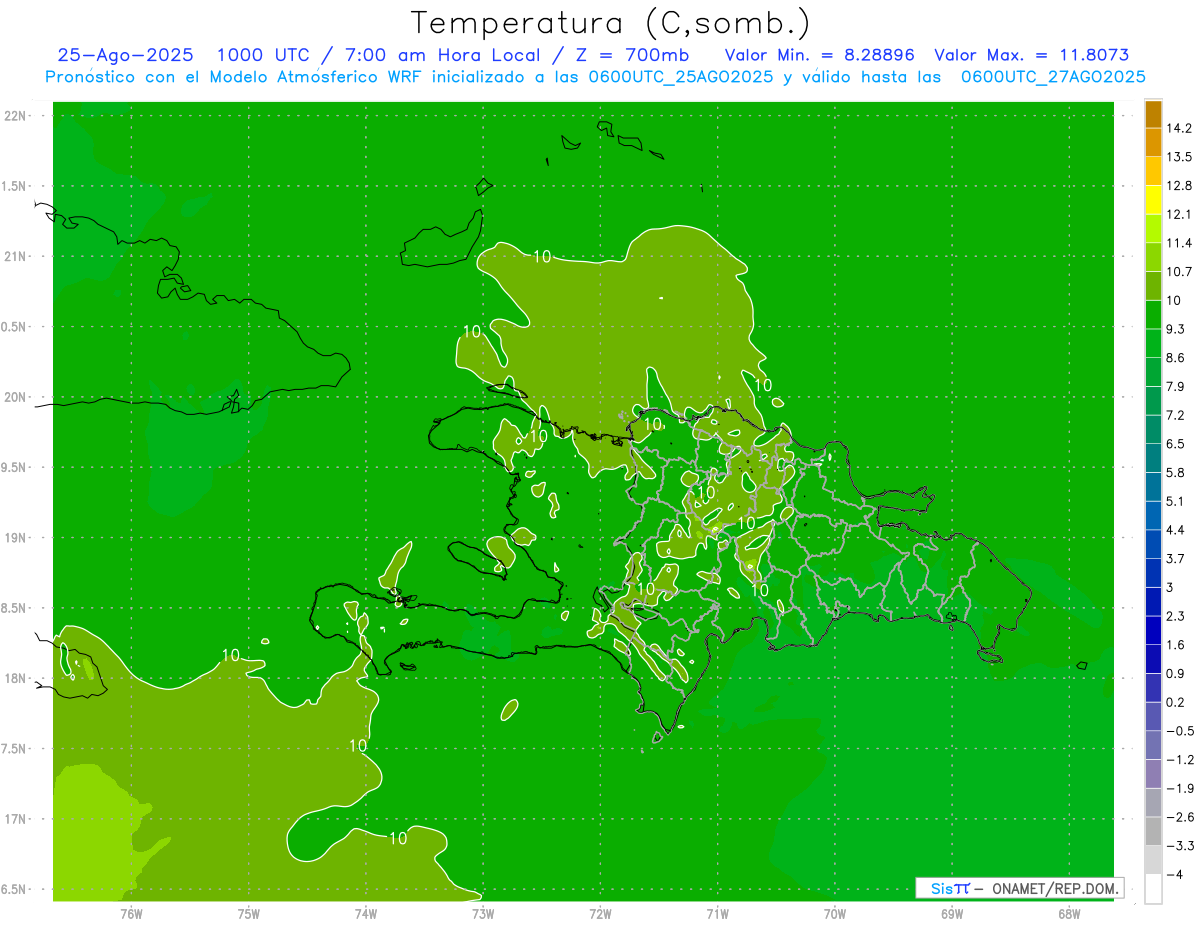This screenshot has width=1200, height=927.
Task: Click the "74W" longitude label
Action: pyautogui.click(x=366, y=914)
